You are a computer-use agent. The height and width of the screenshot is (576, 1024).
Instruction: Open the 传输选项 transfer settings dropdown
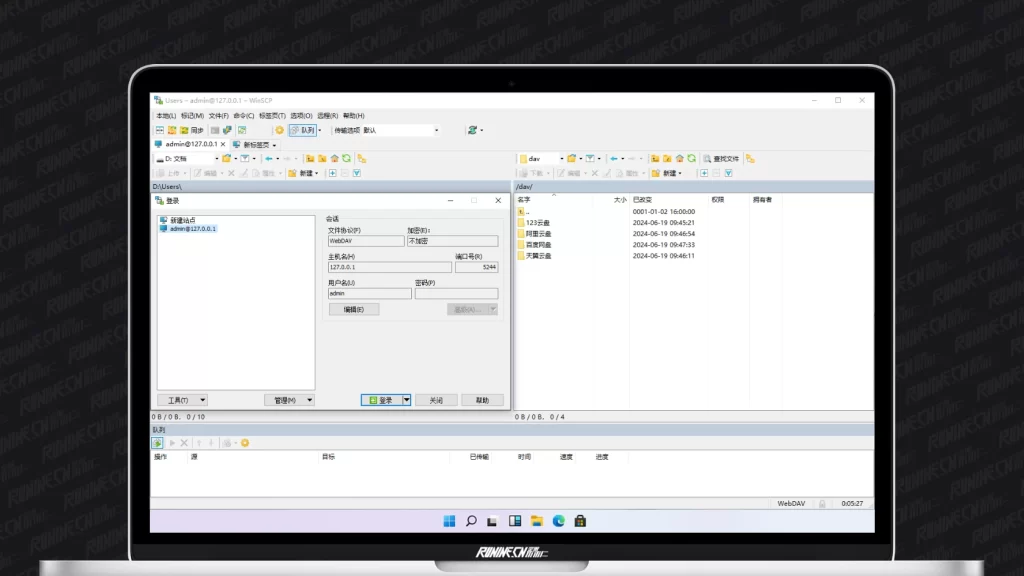click(x=436, y=130)
